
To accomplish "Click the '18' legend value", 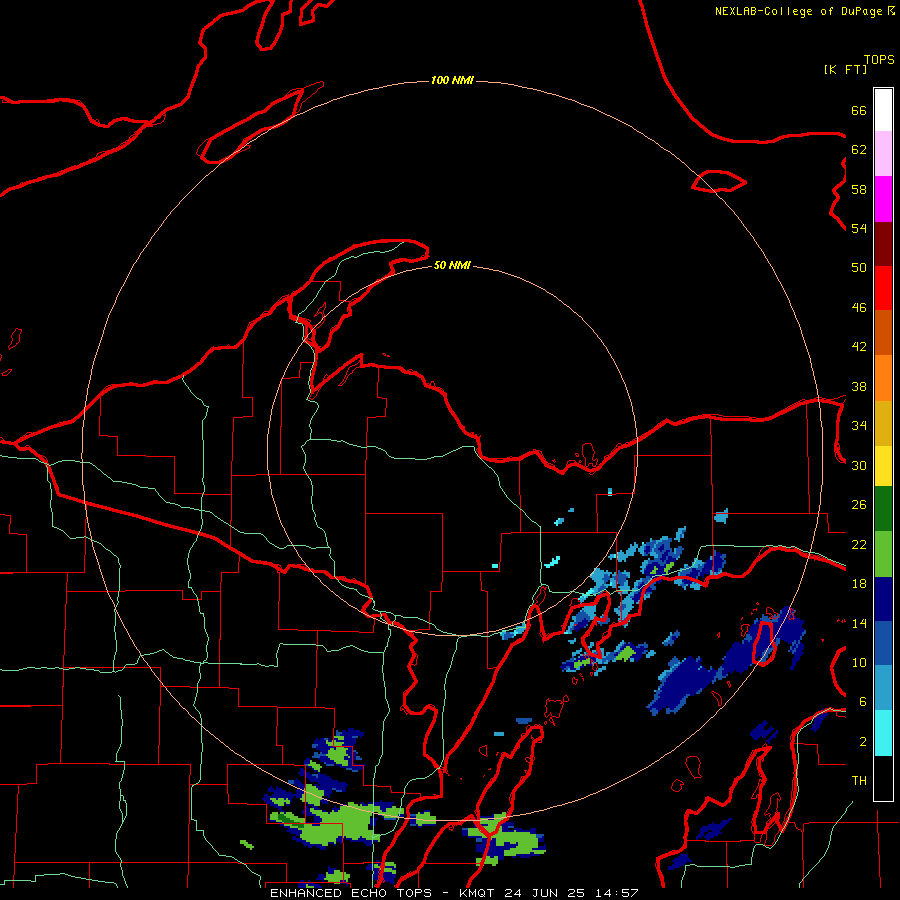I will (x=859, y=584).
